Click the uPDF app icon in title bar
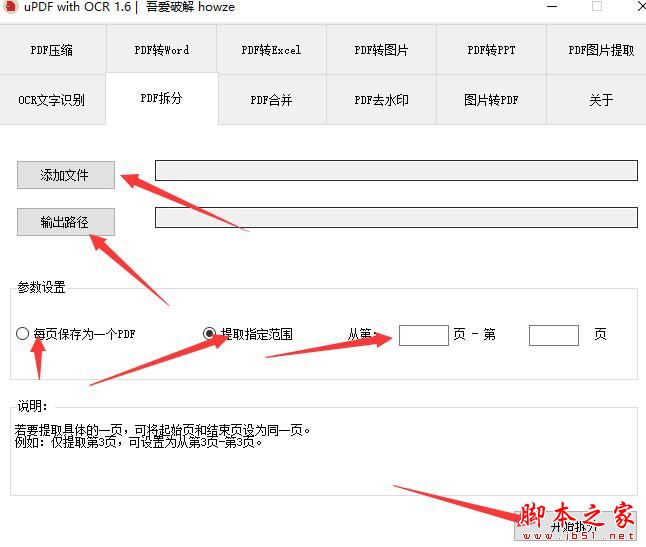 point(11,6)
